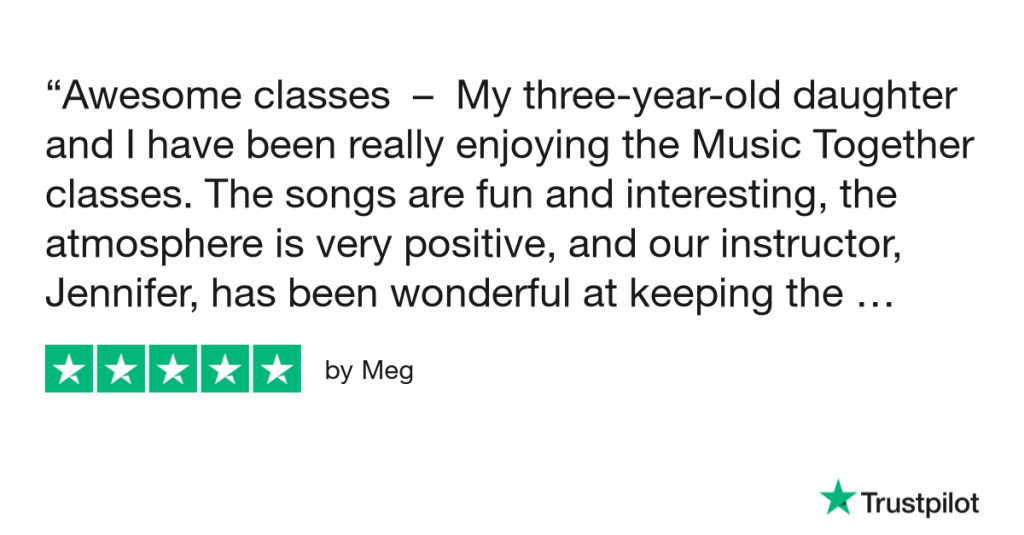Click the third green rating star
Screen dimensions: 1024x535
(173, 369)
